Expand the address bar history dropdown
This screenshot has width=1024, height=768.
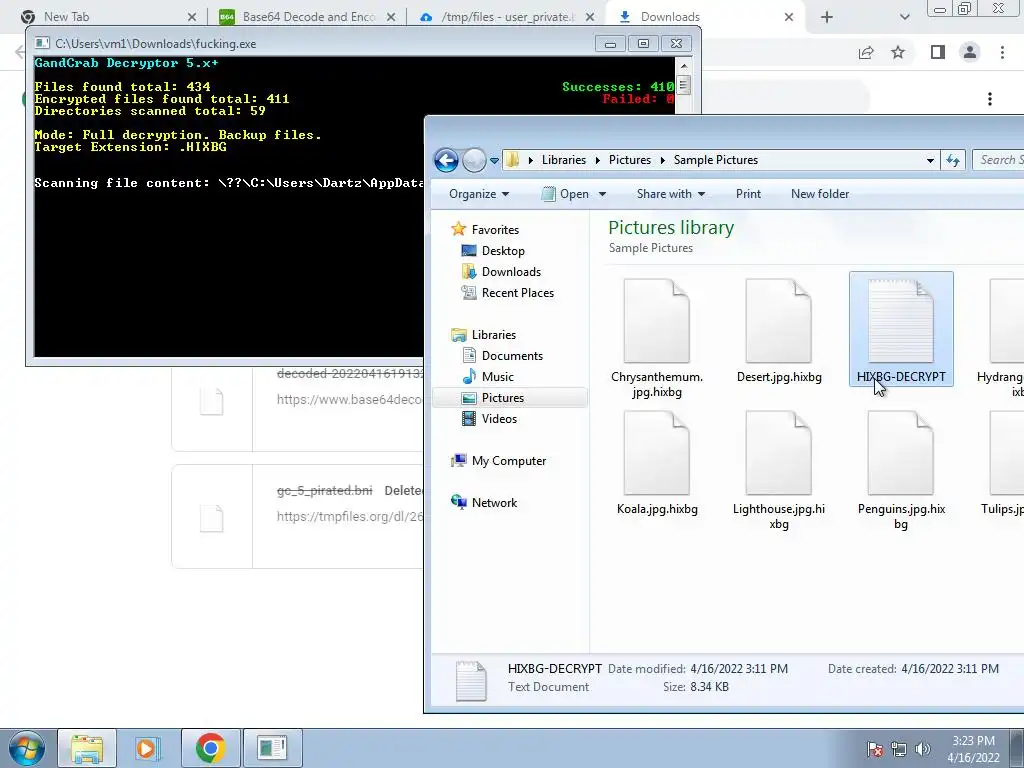(930, 161)
